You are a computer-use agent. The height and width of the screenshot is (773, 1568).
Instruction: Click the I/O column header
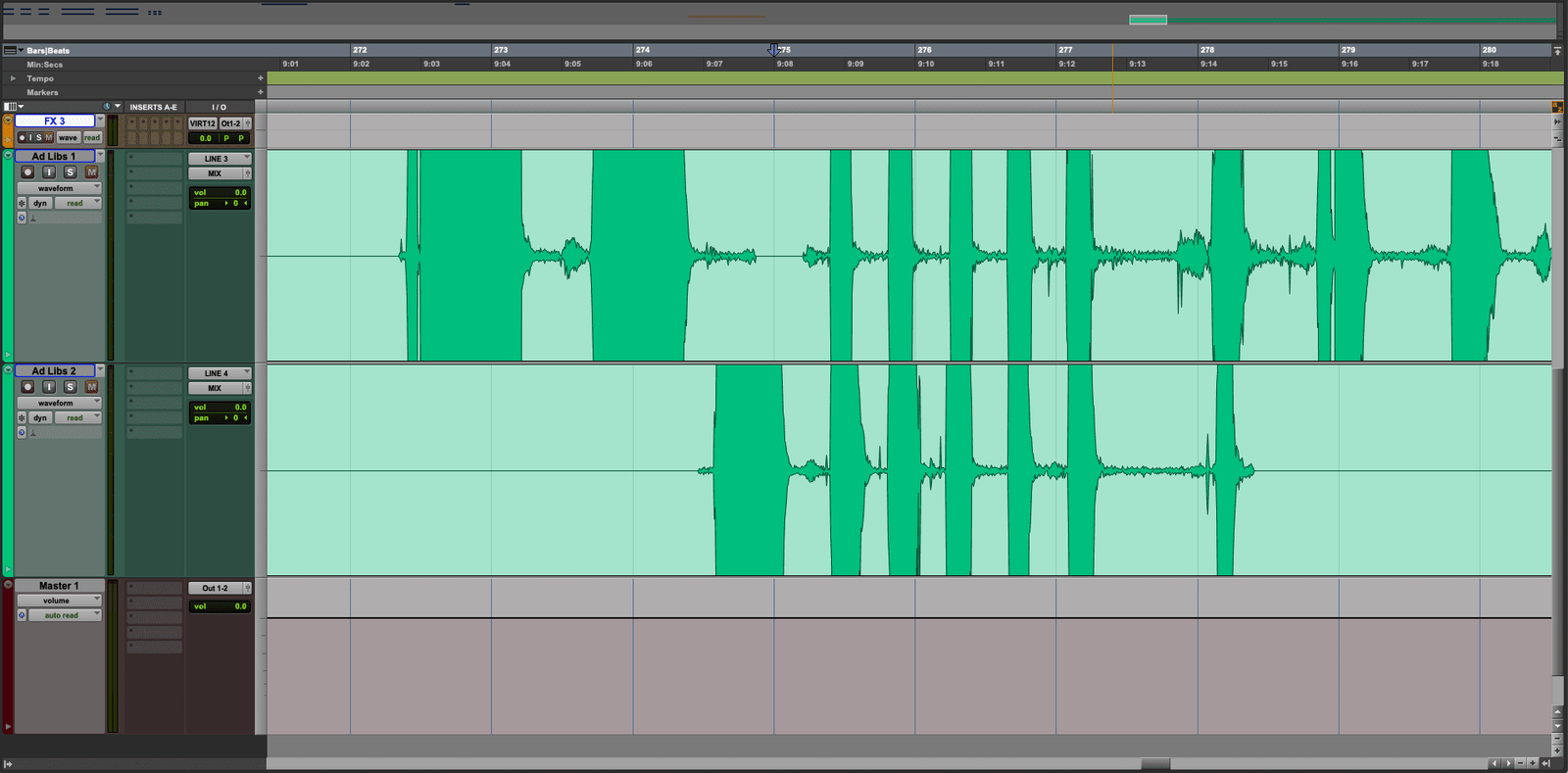click(219, 107)
